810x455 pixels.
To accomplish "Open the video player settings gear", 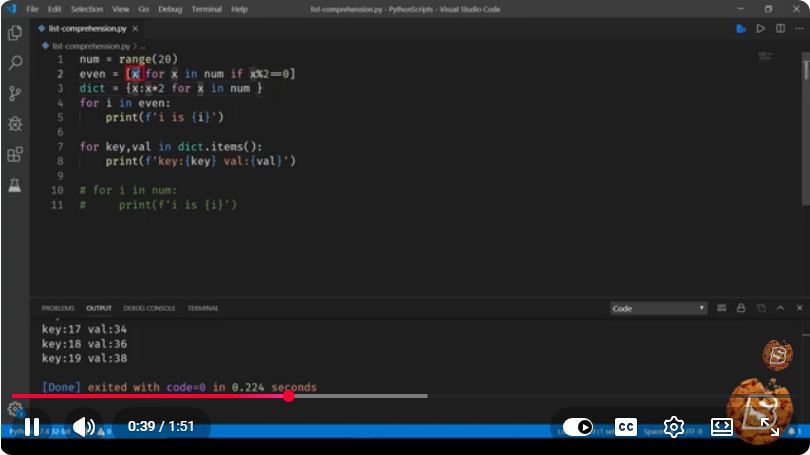I will (x=674, y=427).
